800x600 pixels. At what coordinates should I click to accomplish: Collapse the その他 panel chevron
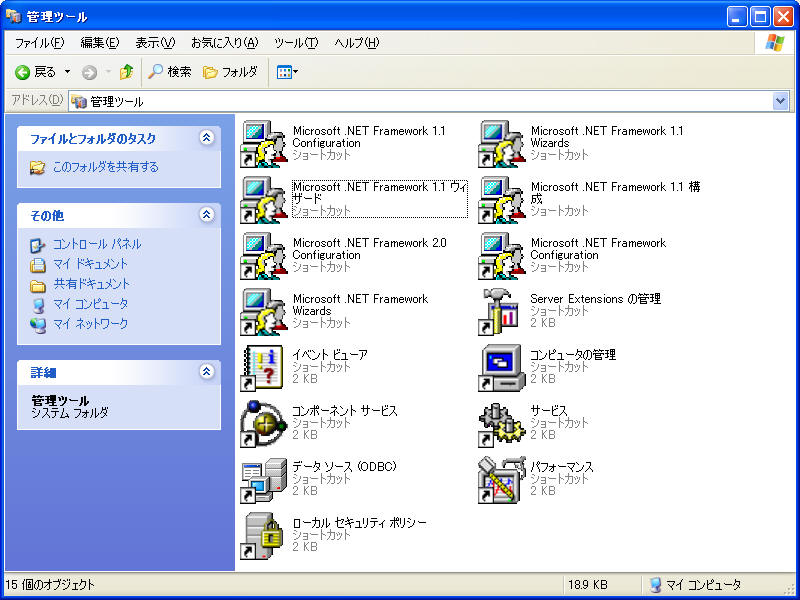[207, 215]
